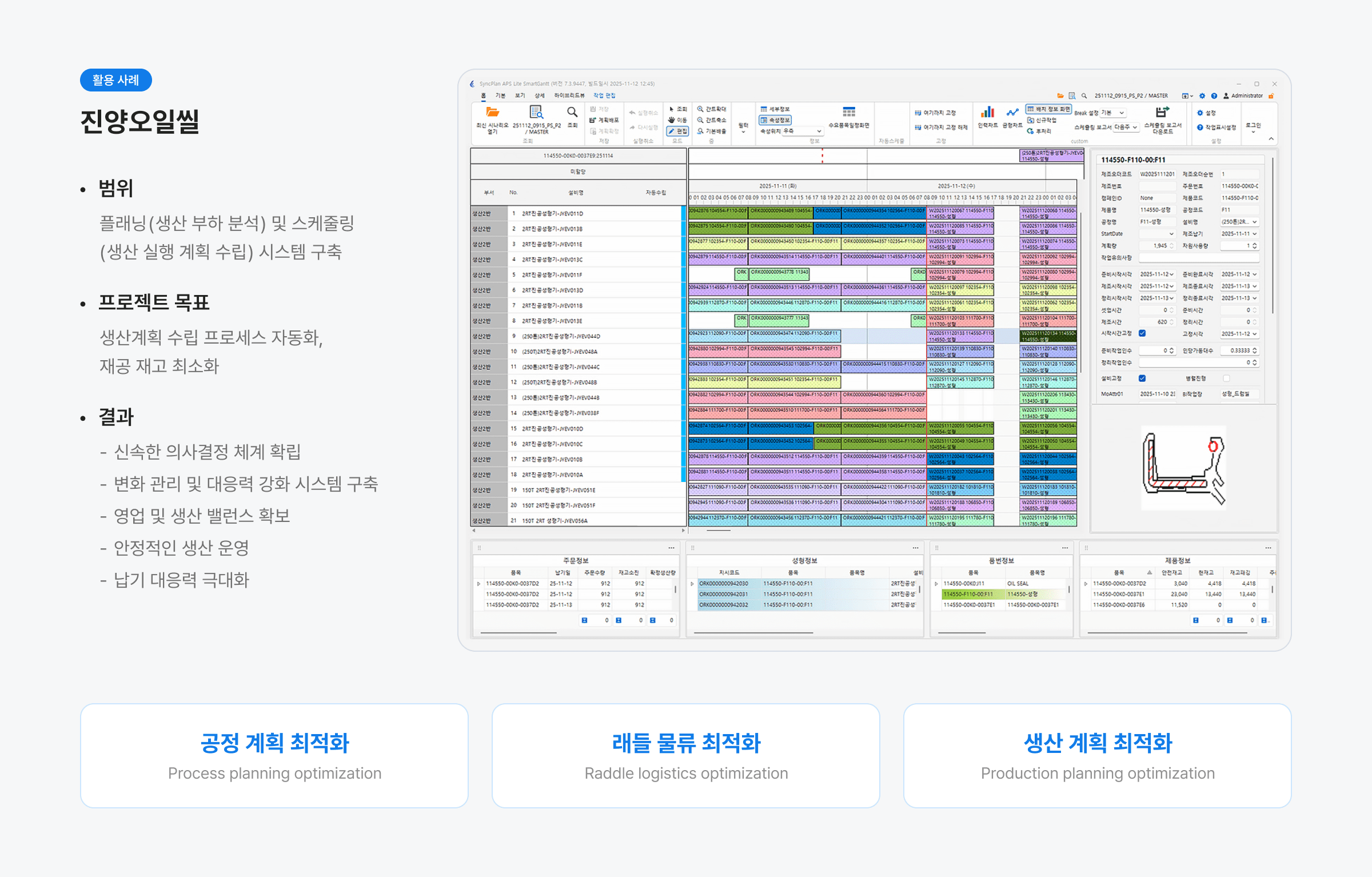This screenshot has width=1372, height=877.
Task: Click the 작업유의사항 text field
Action: tap(1198, 258)
